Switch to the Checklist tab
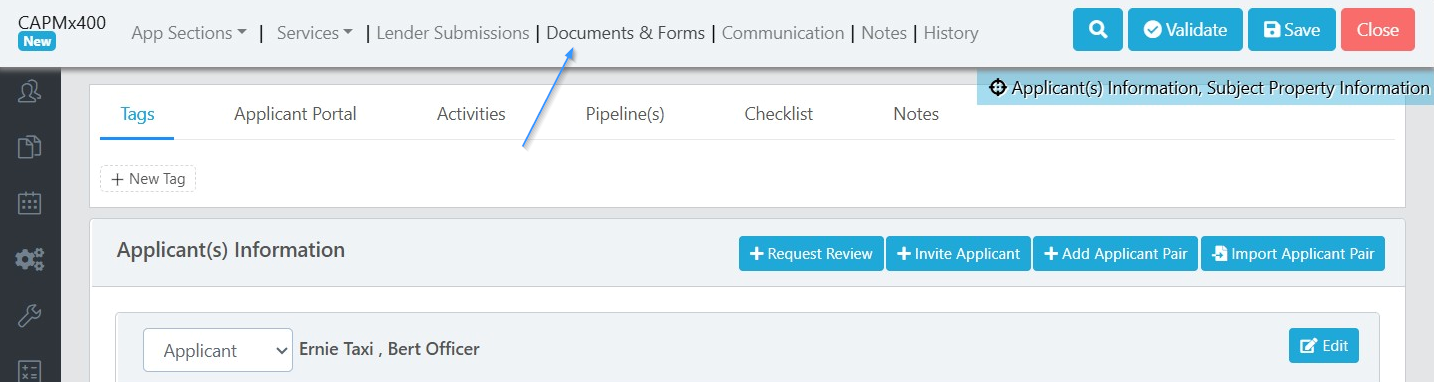Image resolution: width=1434 pixels, height=382 pixels. [779, 114]
